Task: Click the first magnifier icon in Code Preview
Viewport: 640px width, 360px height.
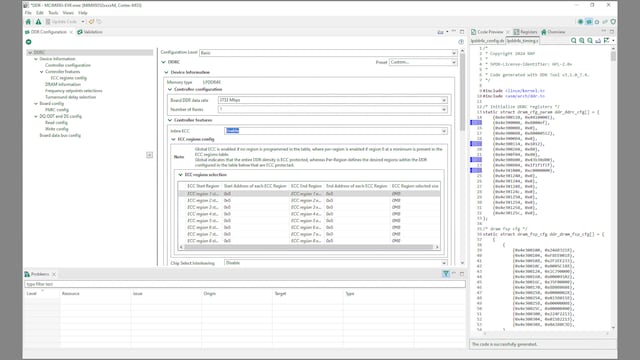Action: pos(573,40)
